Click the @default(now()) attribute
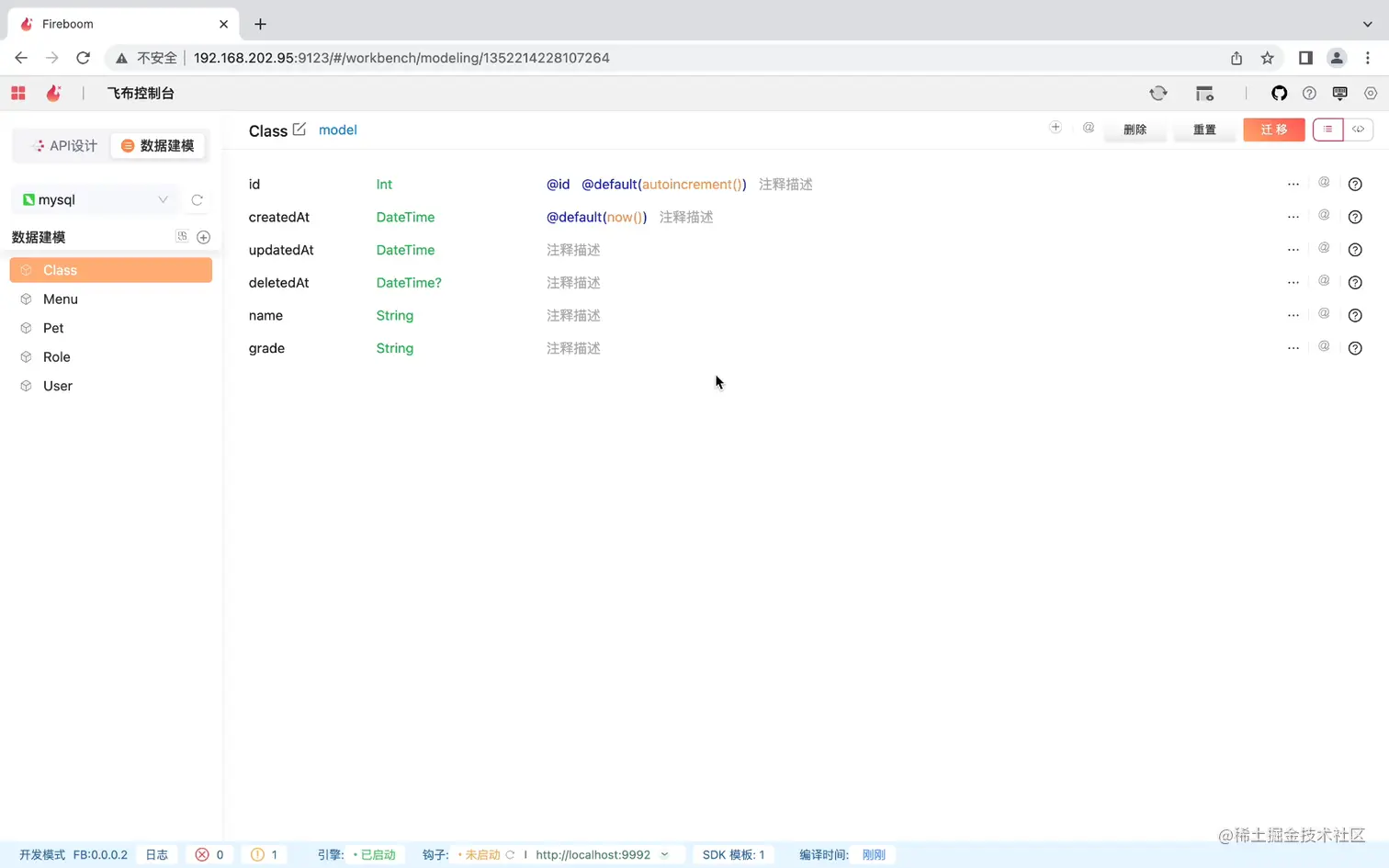 [x=597, y=217]
